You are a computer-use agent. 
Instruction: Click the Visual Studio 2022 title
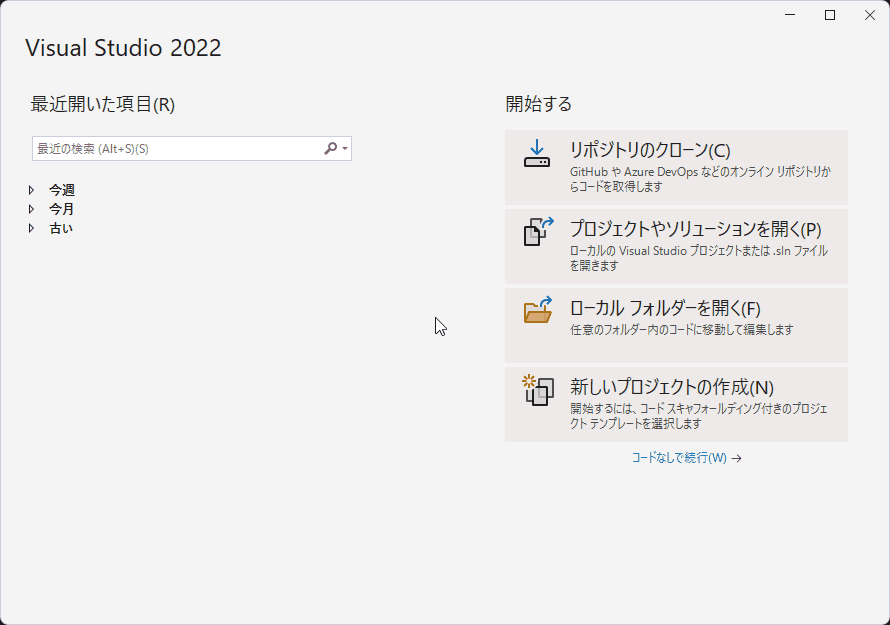pyautogui.click(x=123, y=48)
